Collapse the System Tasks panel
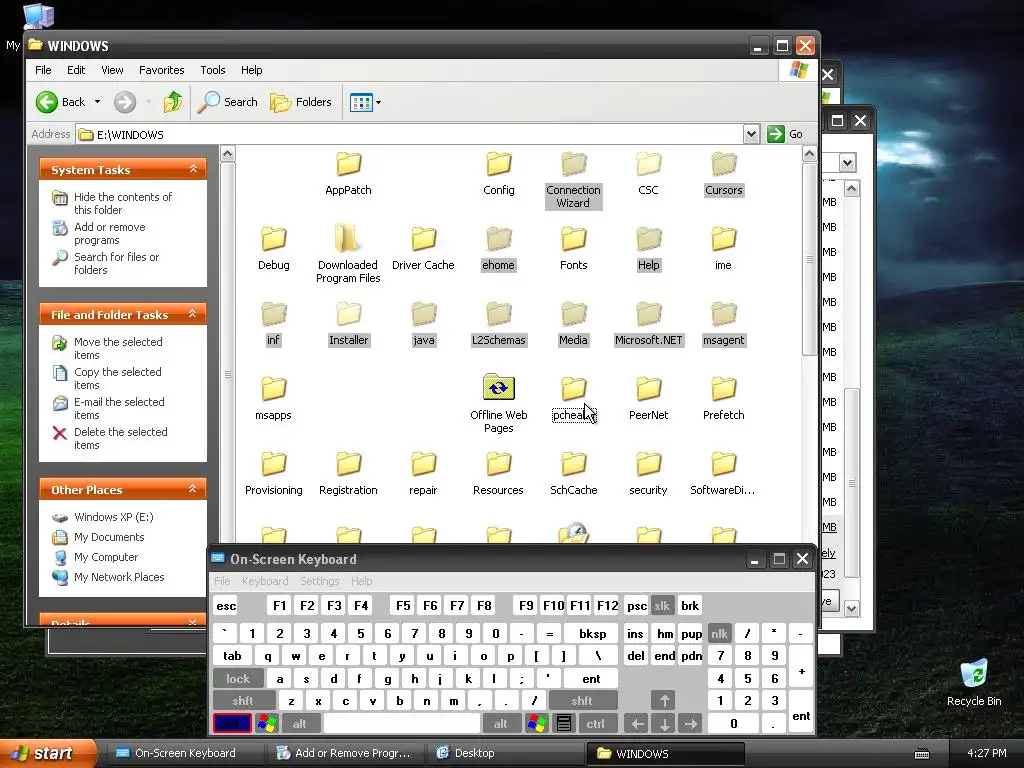Image resolution: width=1024 pixels, height=768 pixels. point(193,169)
